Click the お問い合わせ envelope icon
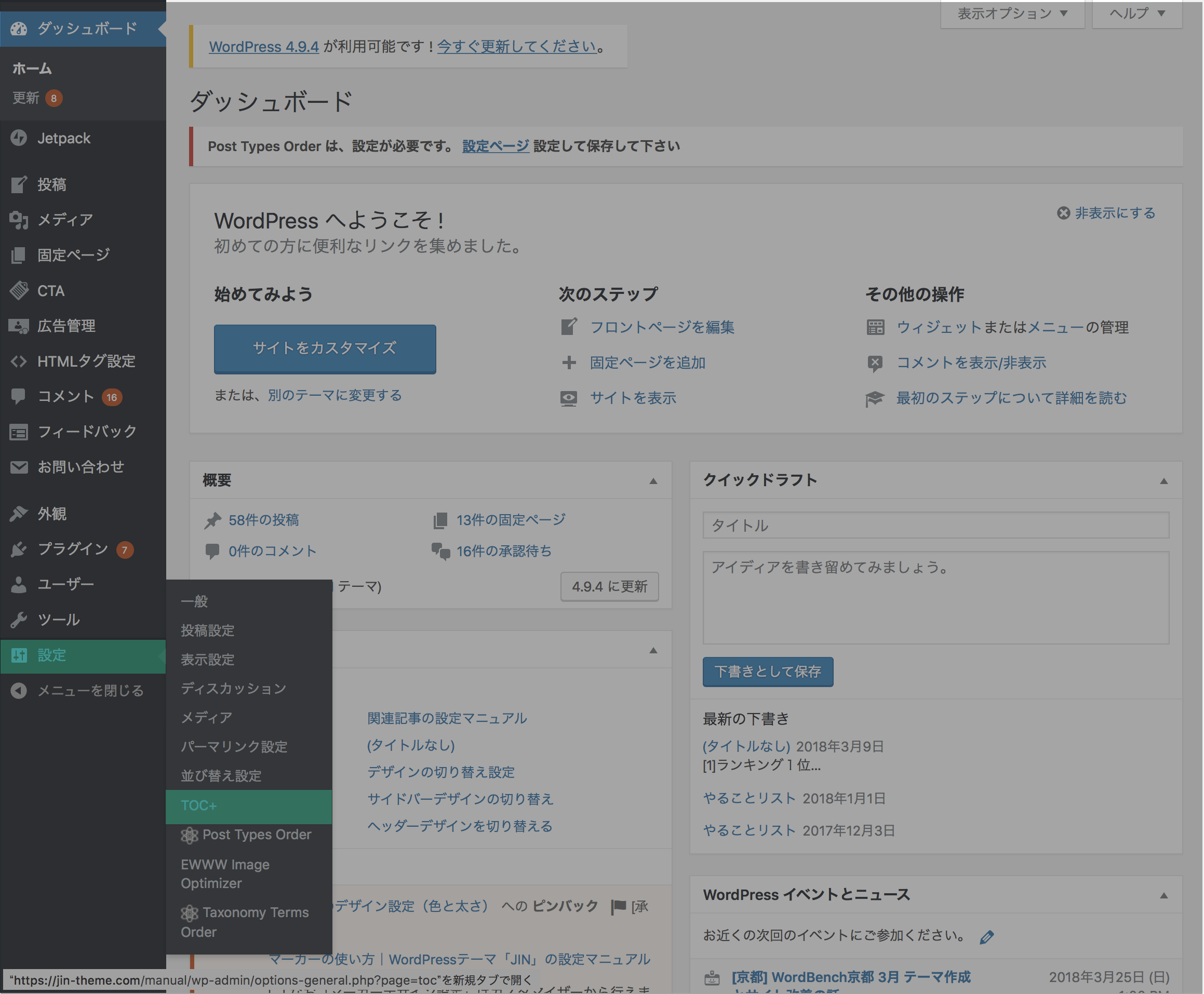The width and height of the screenshot is (1204, 994). pos(18,467)
